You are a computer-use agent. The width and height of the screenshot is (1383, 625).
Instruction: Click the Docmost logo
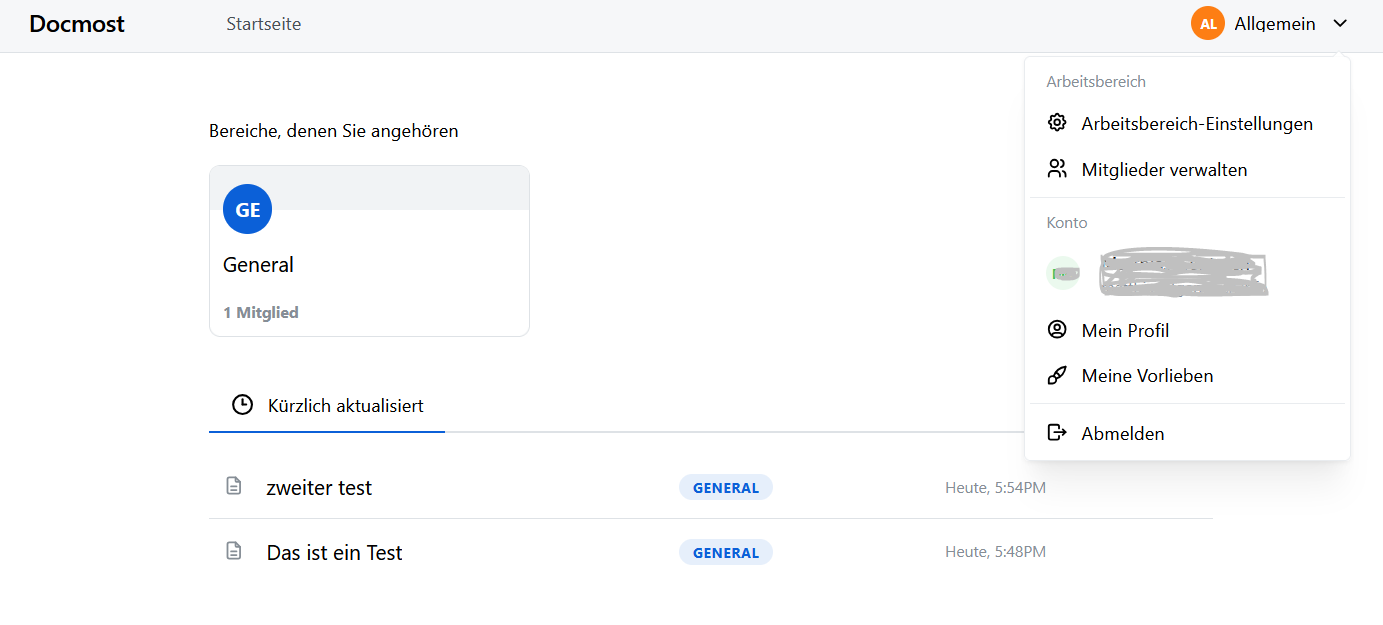tap(77, 24)
